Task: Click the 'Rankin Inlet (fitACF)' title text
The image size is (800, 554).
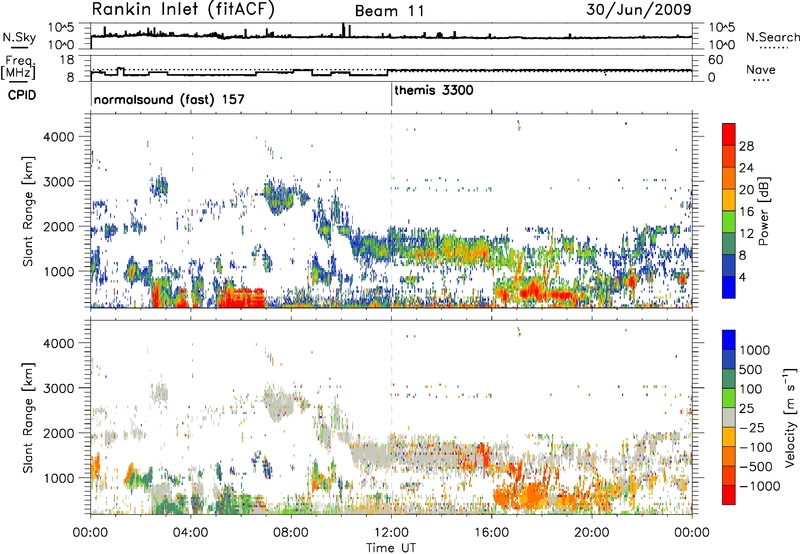Action: (x=183, y=9)
